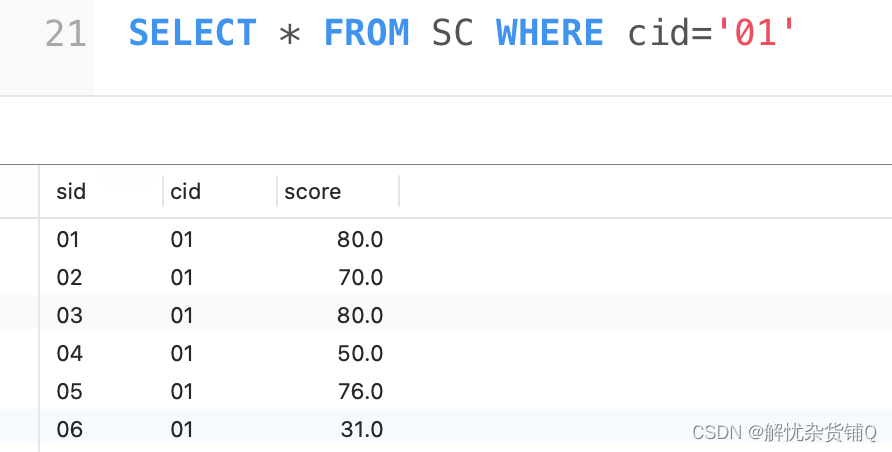Click the cid column header
This screenshot has height=452, width=892.
pos(185,191)
